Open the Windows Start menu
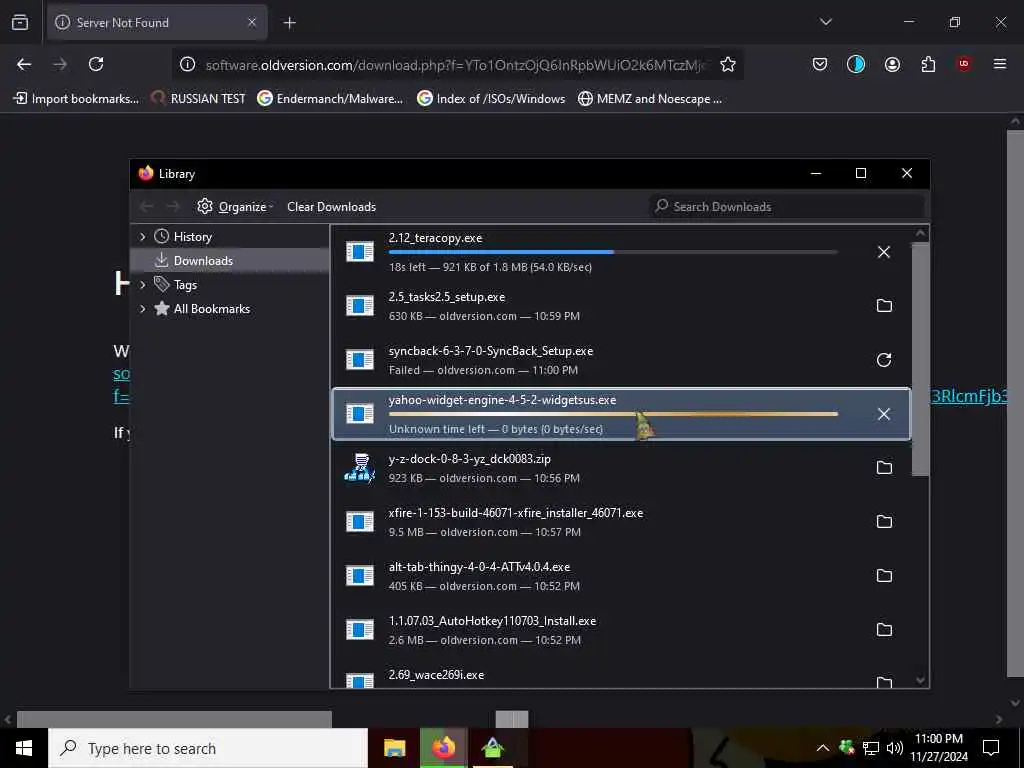 pyautogui.click(x=24, y=748)
